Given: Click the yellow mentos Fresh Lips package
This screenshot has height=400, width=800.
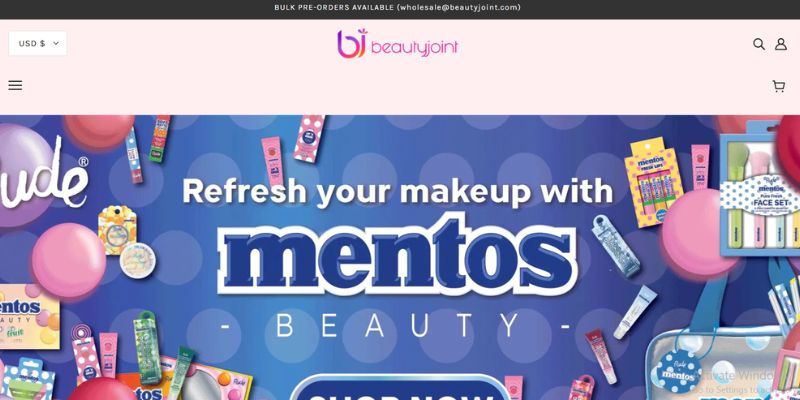Looking at the screenshot, I should [x=654, y=182].
